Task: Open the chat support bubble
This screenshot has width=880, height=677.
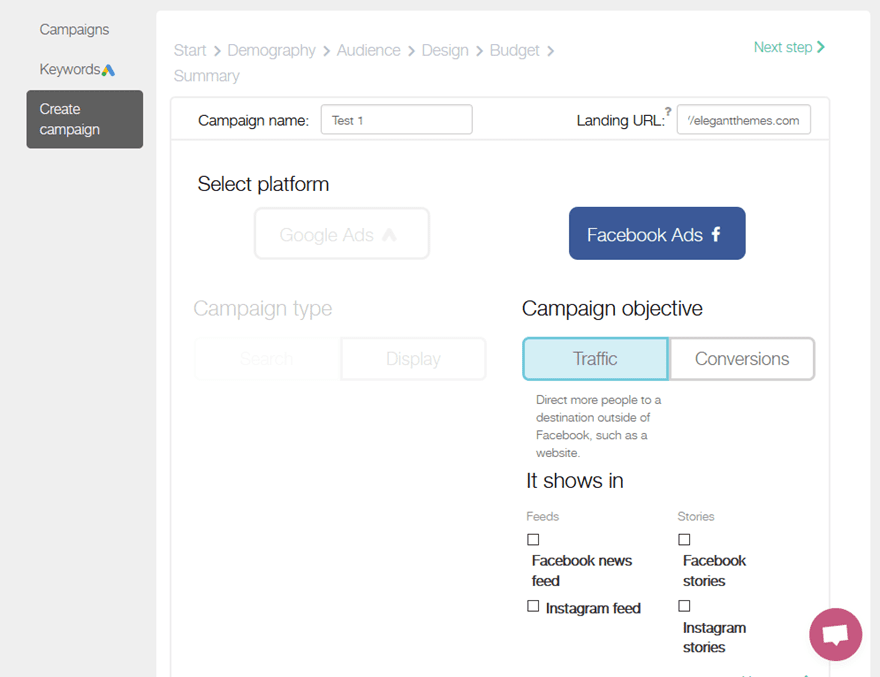Action: tap(835, 634)
